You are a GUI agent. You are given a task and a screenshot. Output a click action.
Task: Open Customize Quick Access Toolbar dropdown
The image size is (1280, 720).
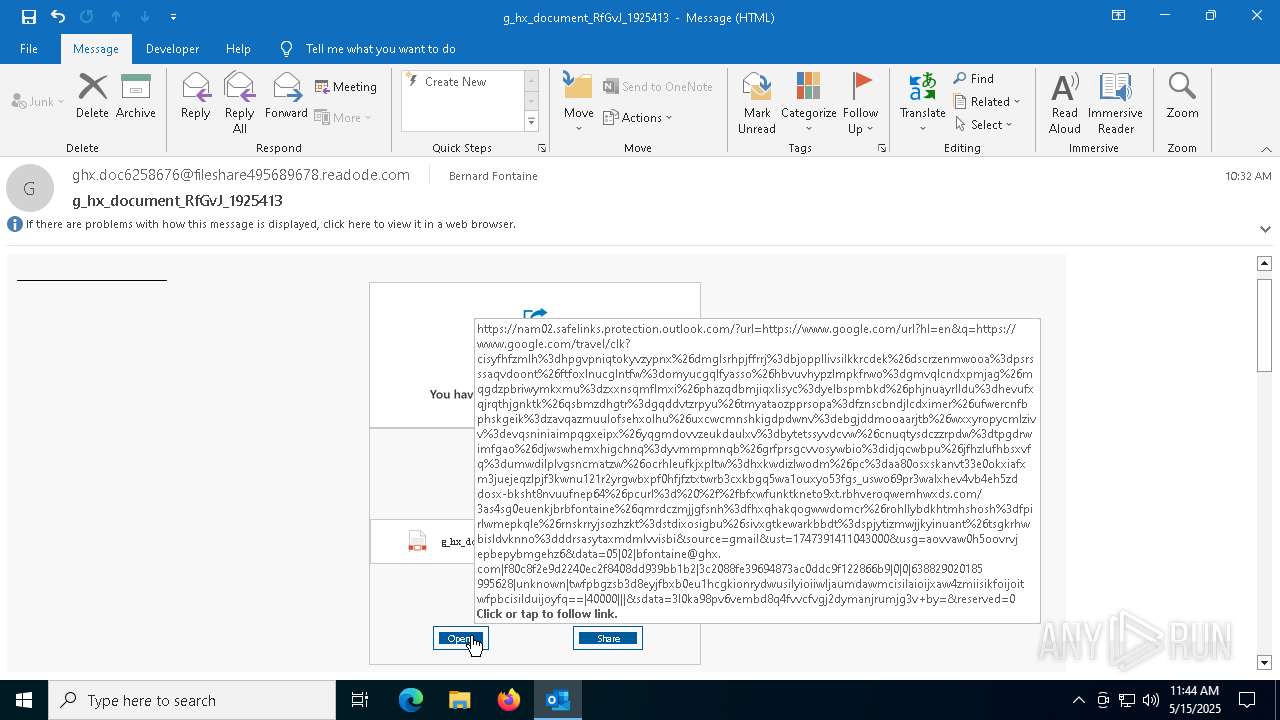[x=174, y=17]
